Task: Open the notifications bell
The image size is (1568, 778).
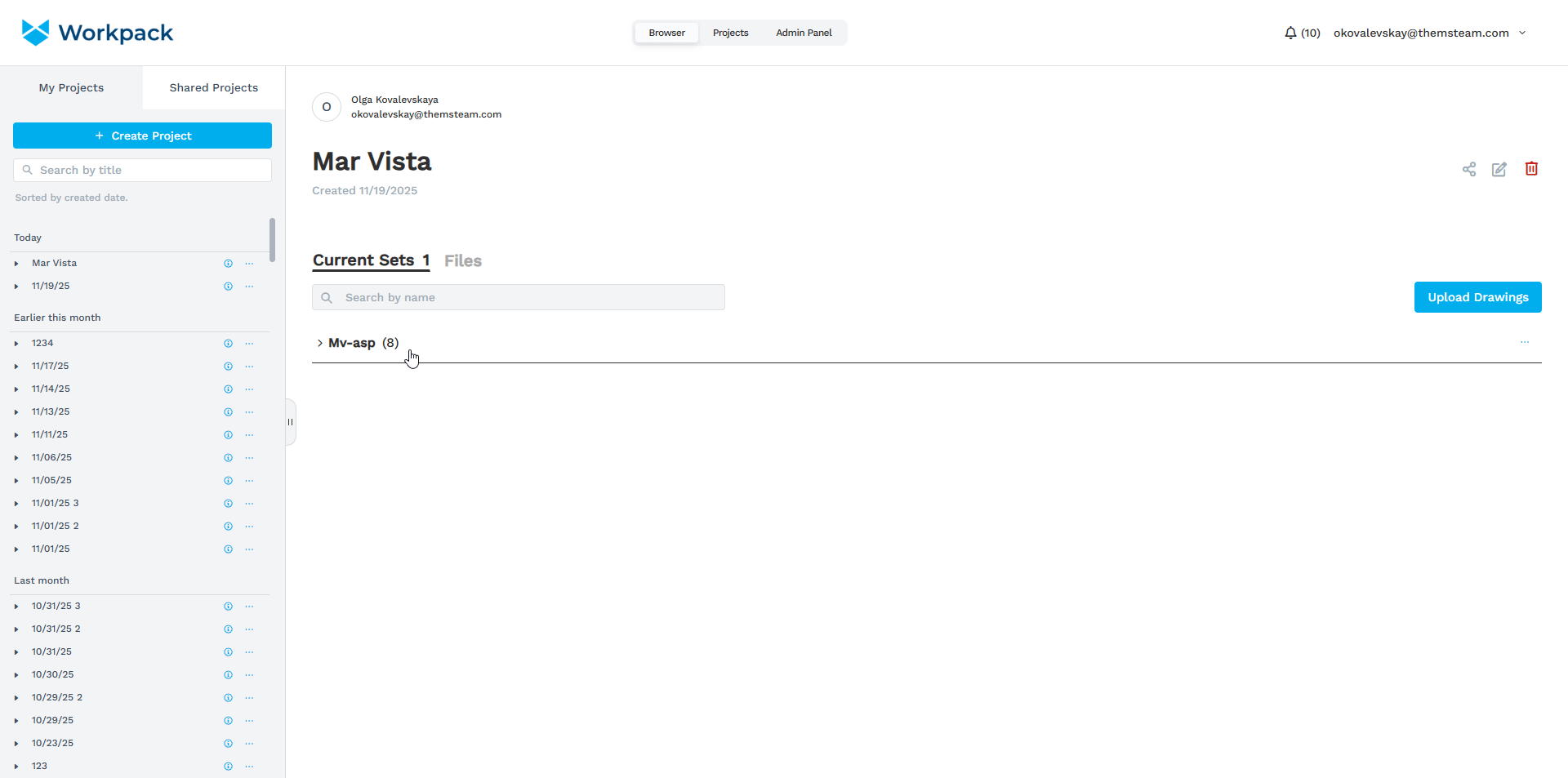Action: [x=1290, y=33]
